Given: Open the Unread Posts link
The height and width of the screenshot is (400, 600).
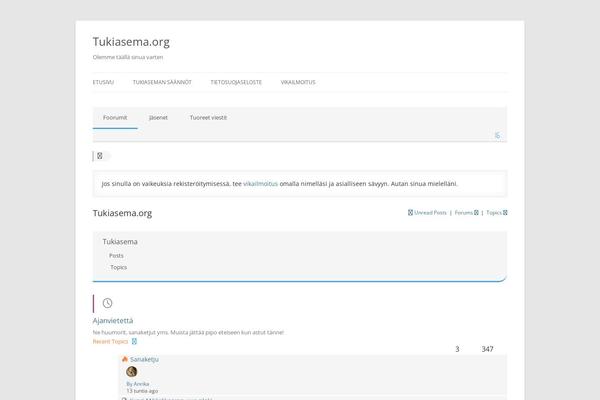Looking at the screenshot, I should pos(430,212).
